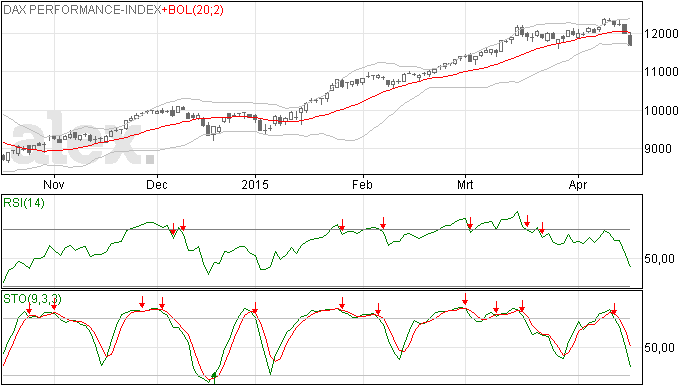The width and height of the screenshot is (690, 387).
Task: Click the STO(9,3,3) indicator label
Action: pos(32,299)
